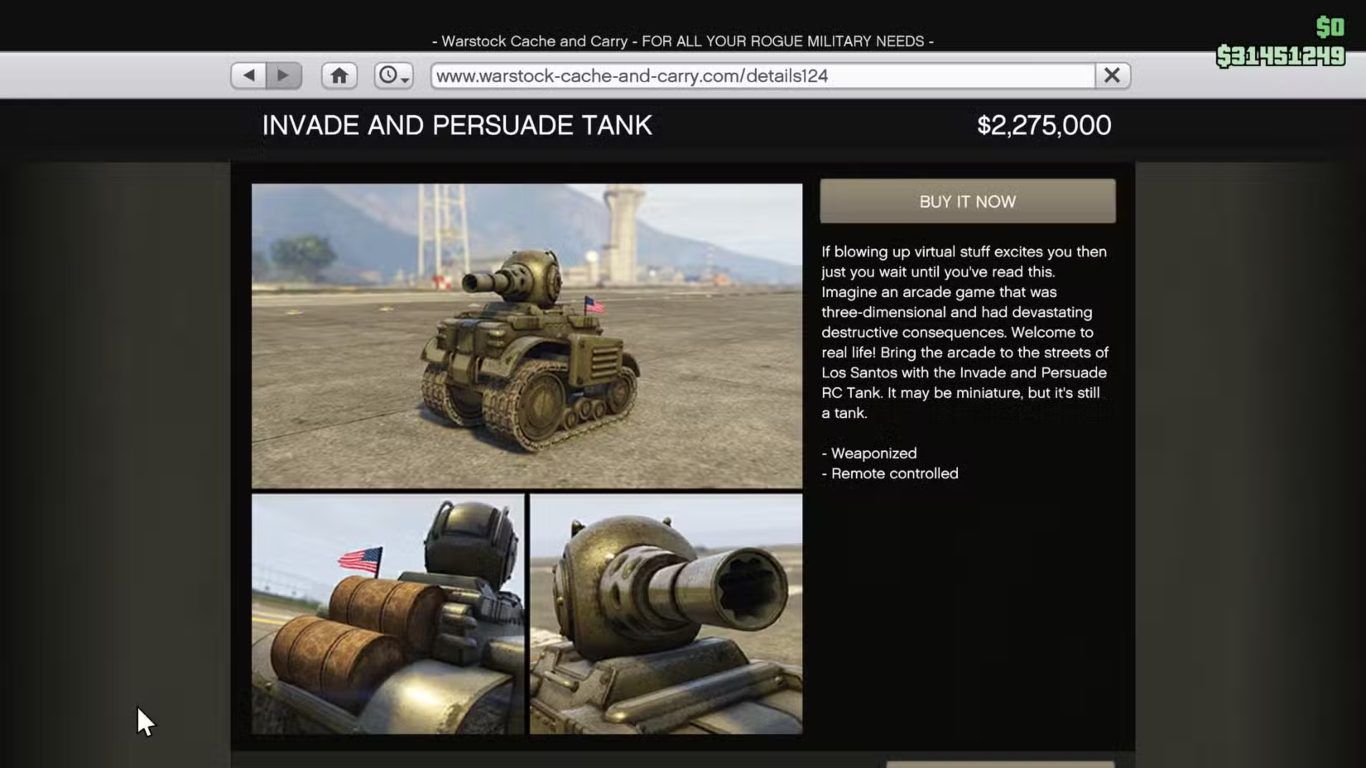Viewport: 1366px width, 768px height.
Task: Click the INVADE AND PERSUADE TANK heading
Action: click(x=457, y=126)
